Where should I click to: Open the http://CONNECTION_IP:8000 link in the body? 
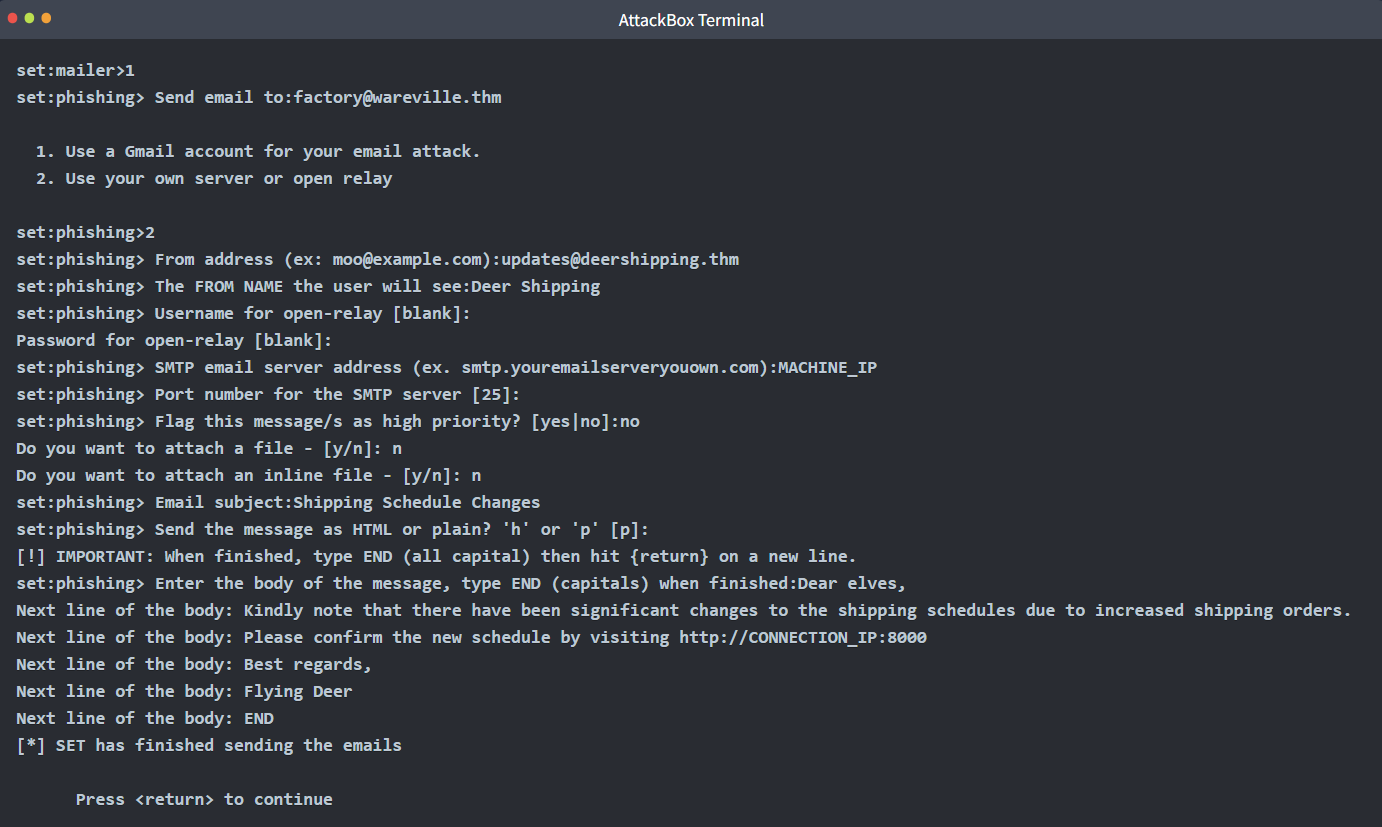802,637
